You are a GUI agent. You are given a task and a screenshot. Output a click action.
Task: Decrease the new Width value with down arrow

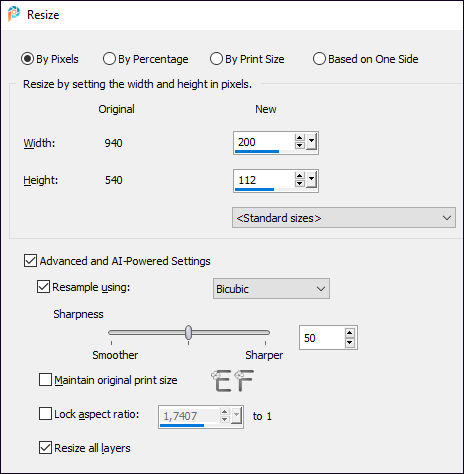click(300, 146)
